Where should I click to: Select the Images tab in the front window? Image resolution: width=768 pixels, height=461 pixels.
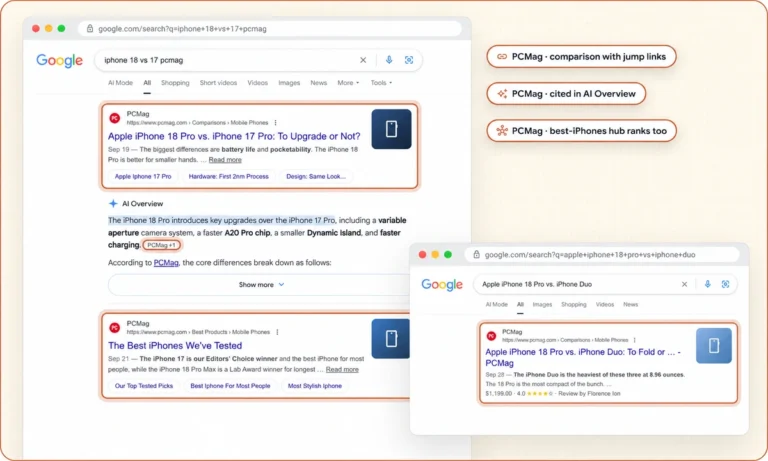(542, 304)
